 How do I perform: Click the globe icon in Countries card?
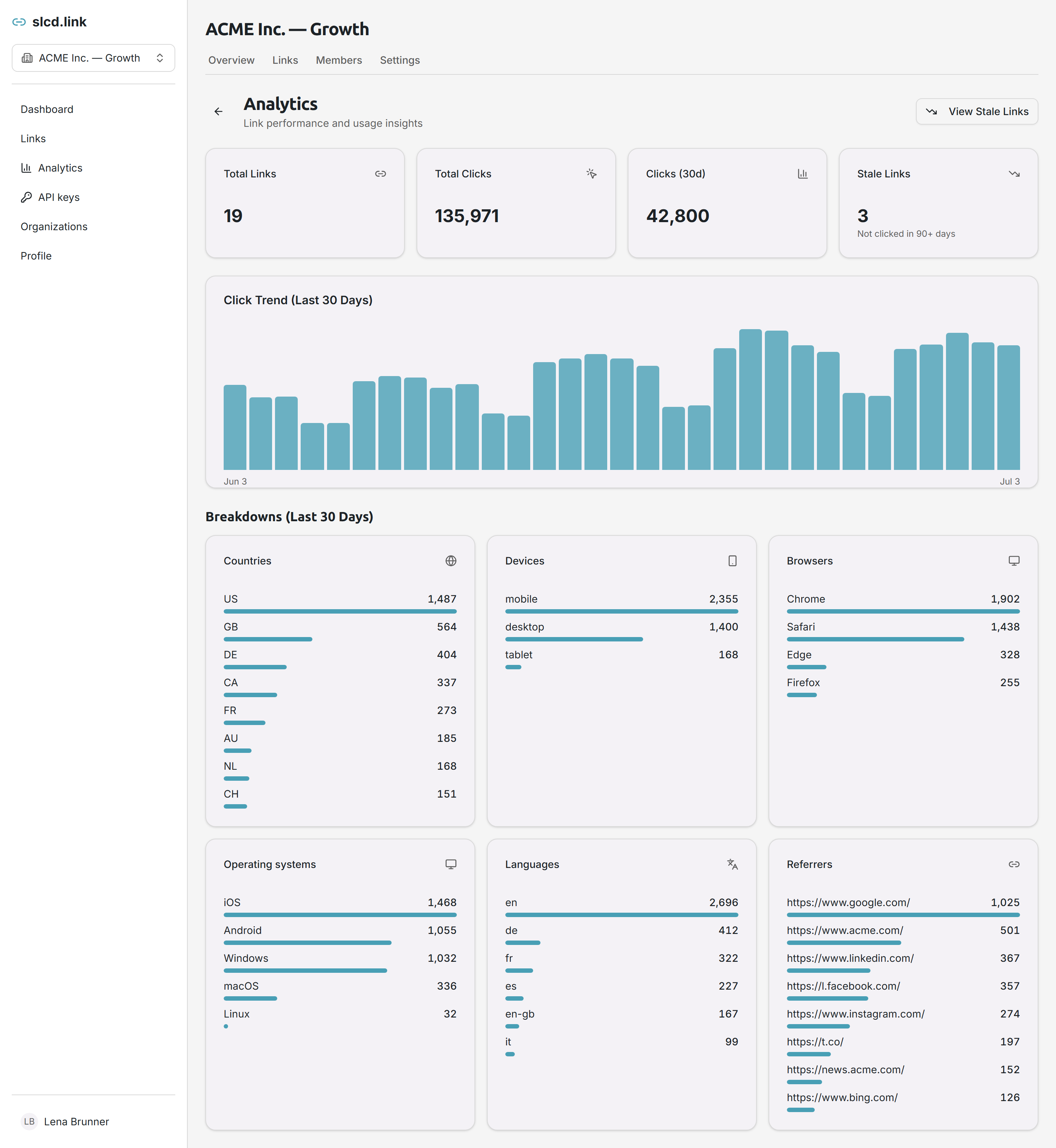coord(450,561)
